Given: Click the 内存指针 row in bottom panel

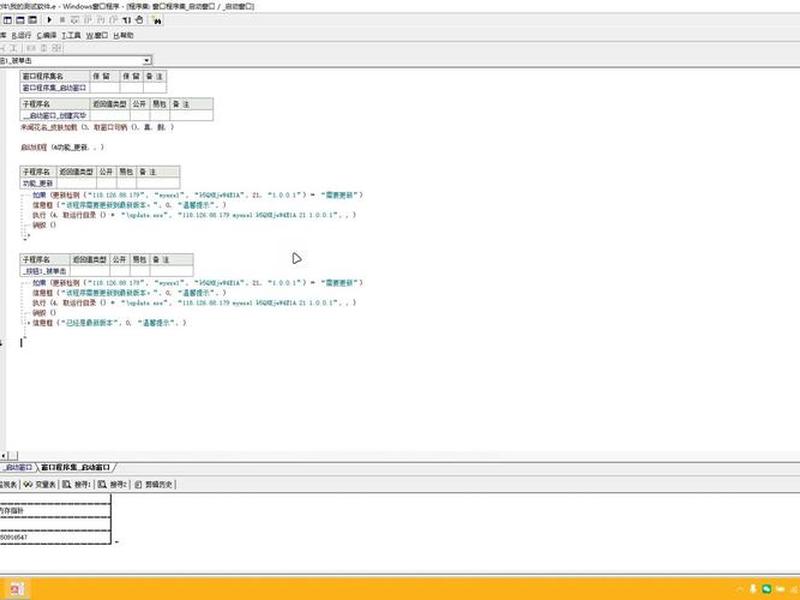Looking at the screenshot, I should pos(55,511).
